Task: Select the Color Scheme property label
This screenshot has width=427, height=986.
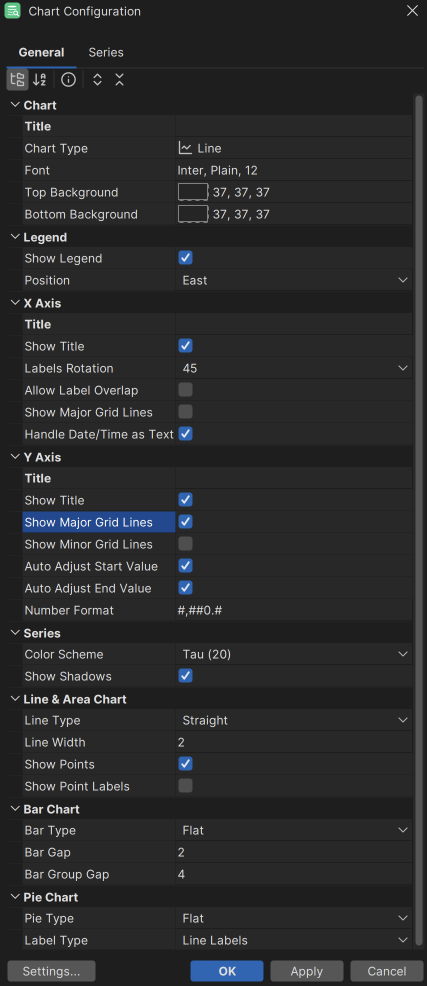Action: click(x=64, y=655)
